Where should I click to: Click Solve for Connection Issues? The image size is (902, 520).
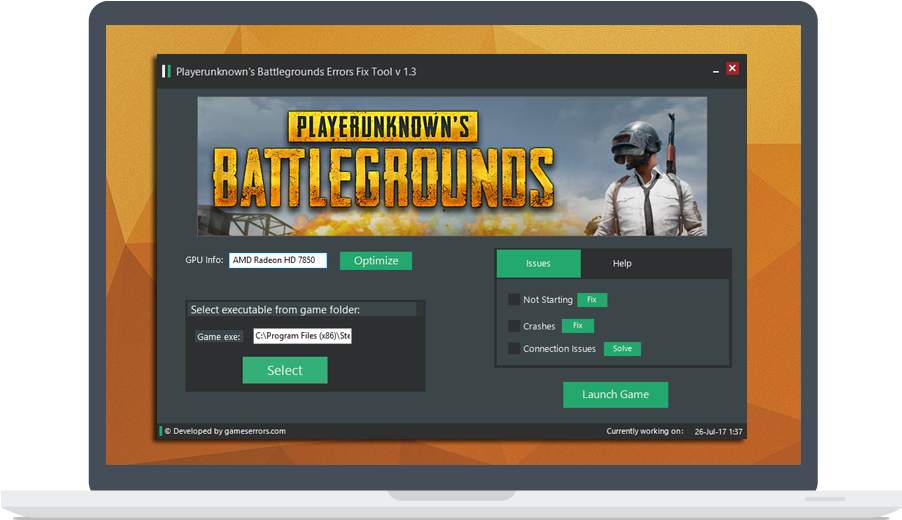[x=622, y=349]
